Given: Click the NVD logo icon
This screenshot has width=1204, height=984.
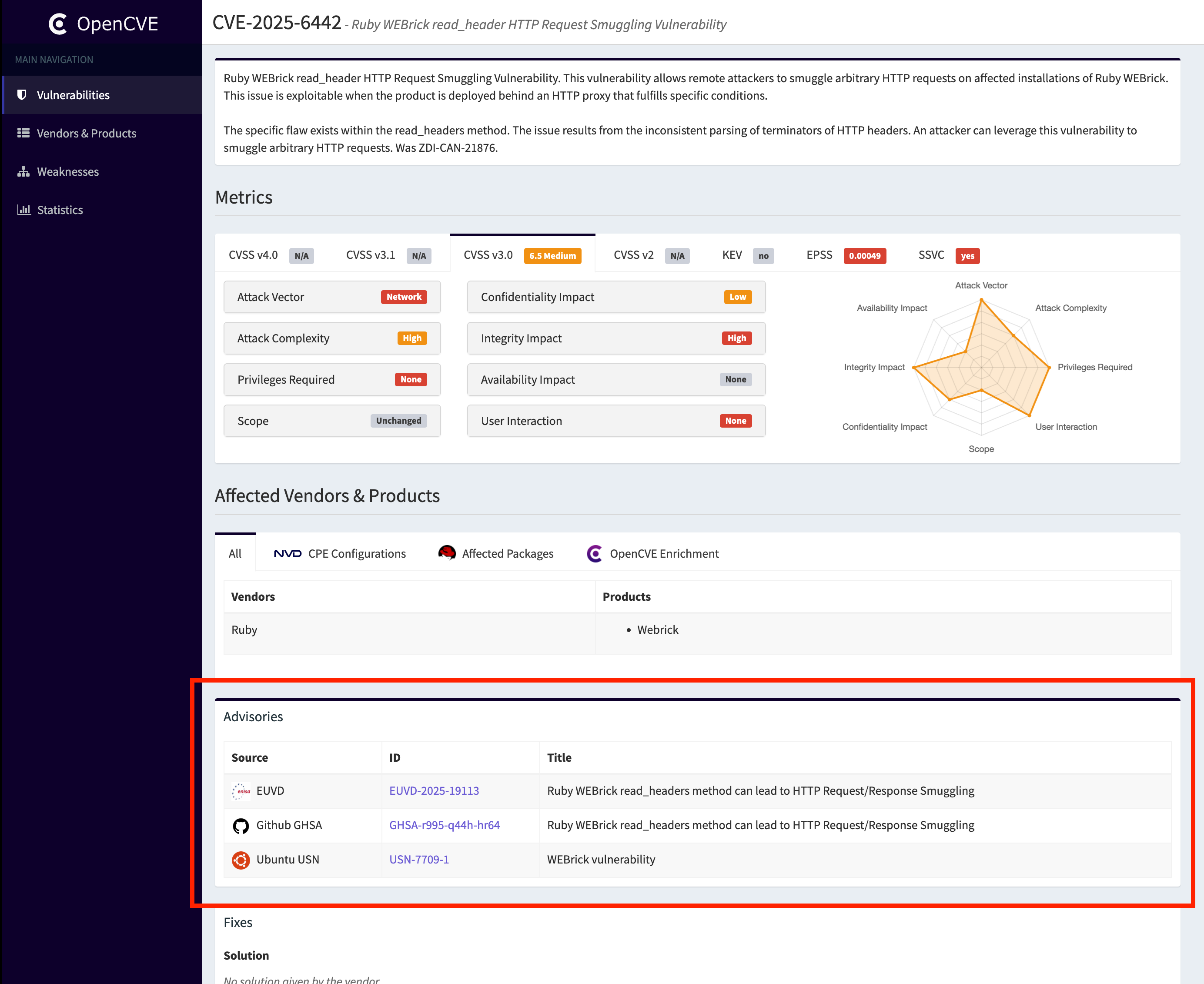Looking at the screenshot, I should tap(288, 553).
